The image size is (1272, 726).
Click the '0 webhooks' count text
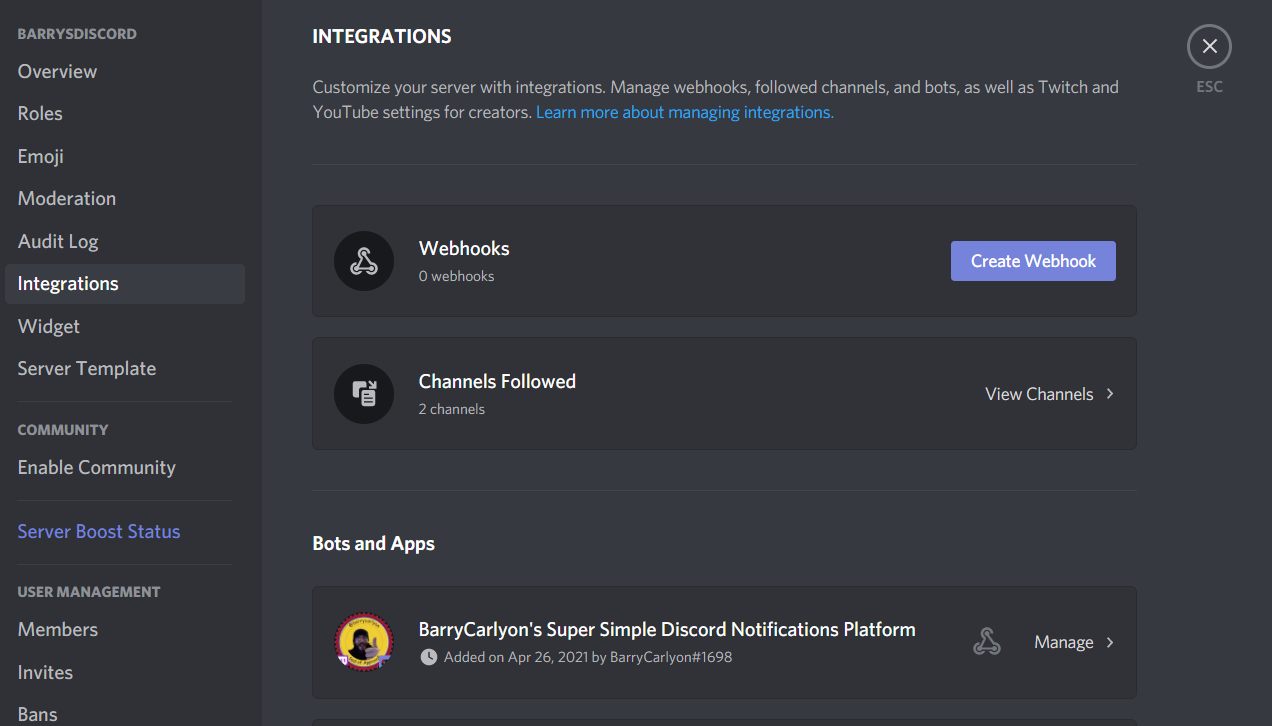(456, 276)
